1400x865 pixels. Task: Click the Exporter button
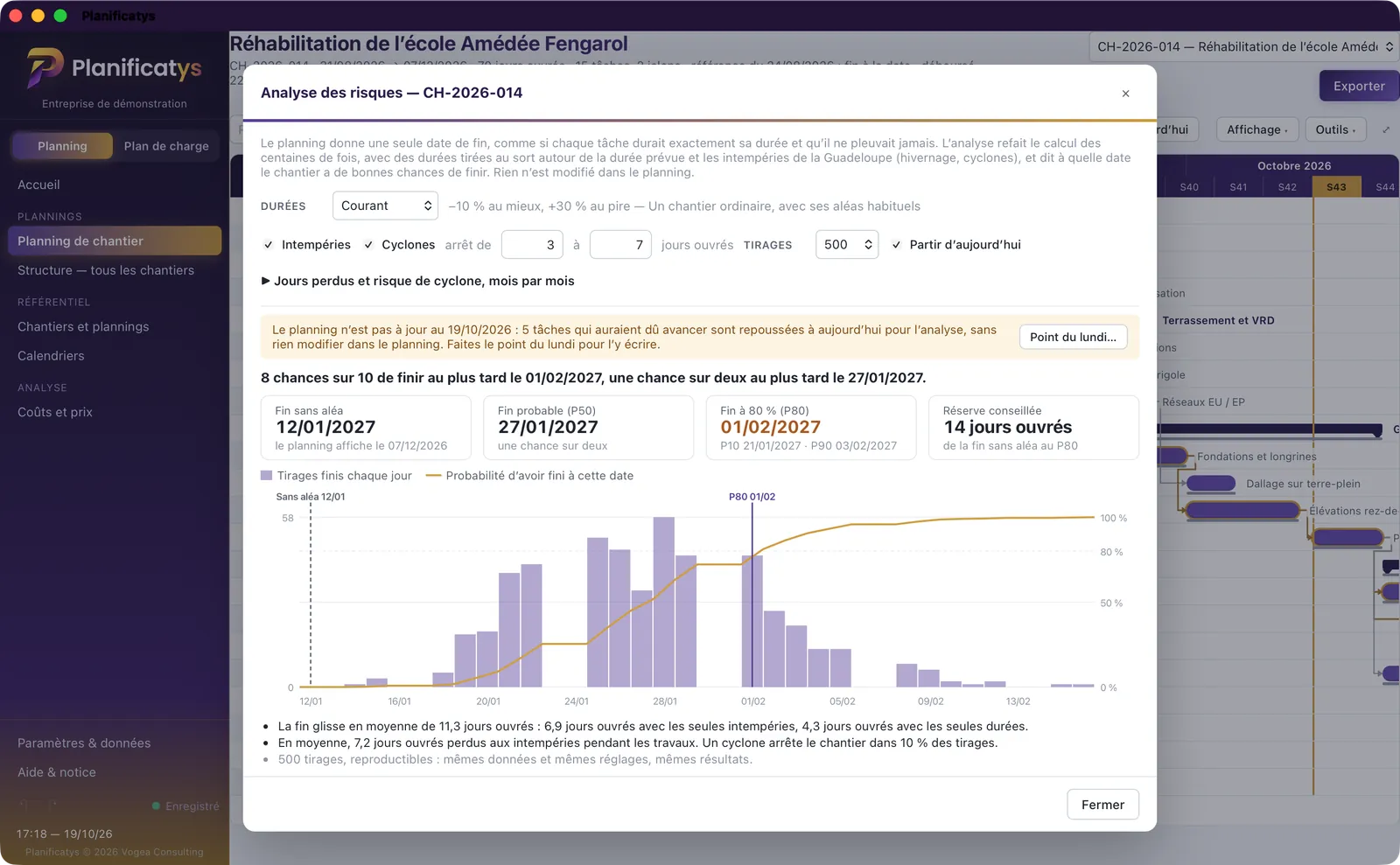[x=1359, y=86]
